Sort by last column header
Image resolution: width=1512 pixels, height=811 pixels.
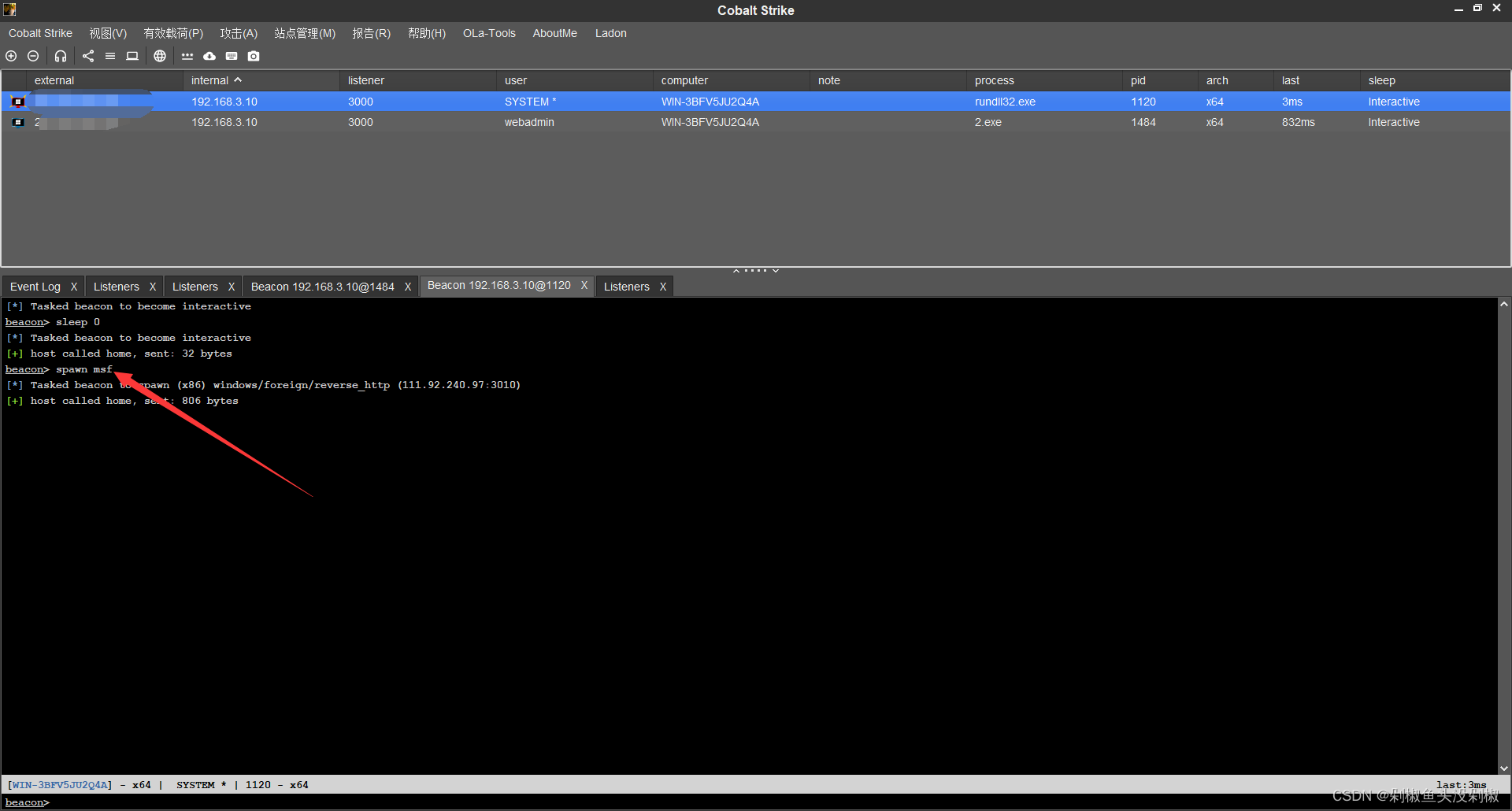pos(1317,80)
